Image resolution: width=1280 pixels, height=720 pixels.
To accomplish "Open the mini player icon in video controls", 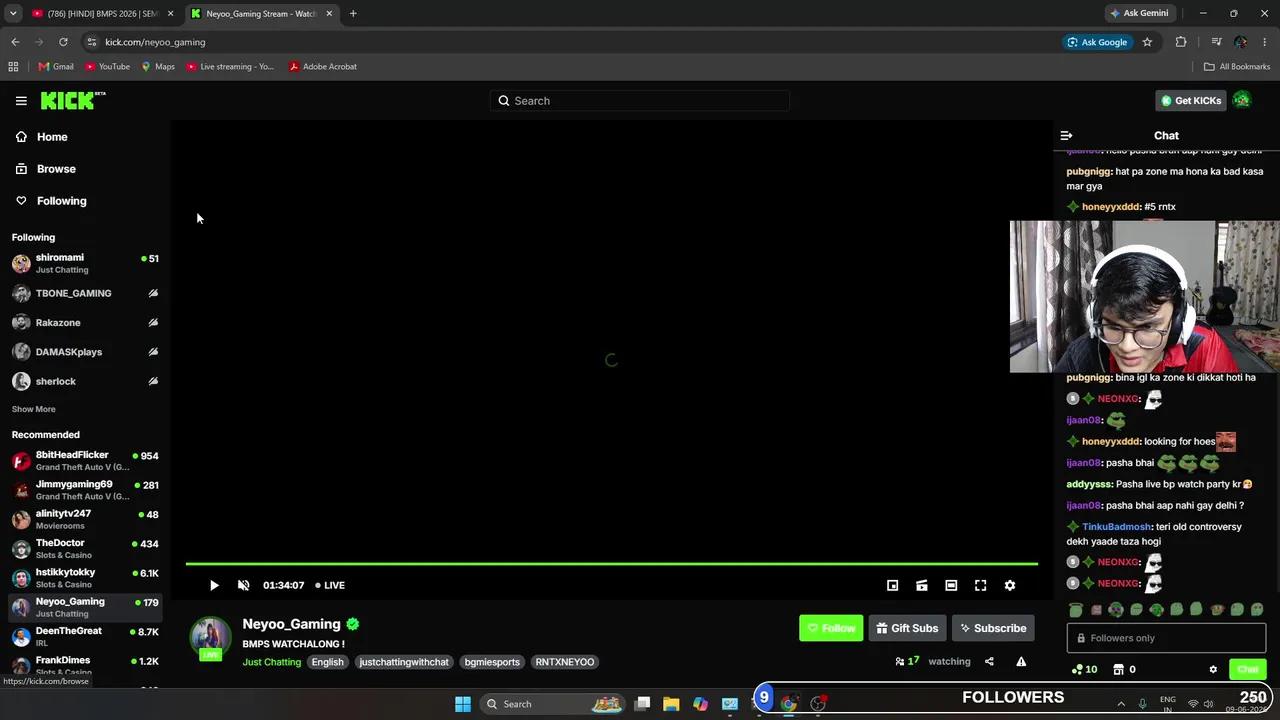I will [x=892, y=586].
